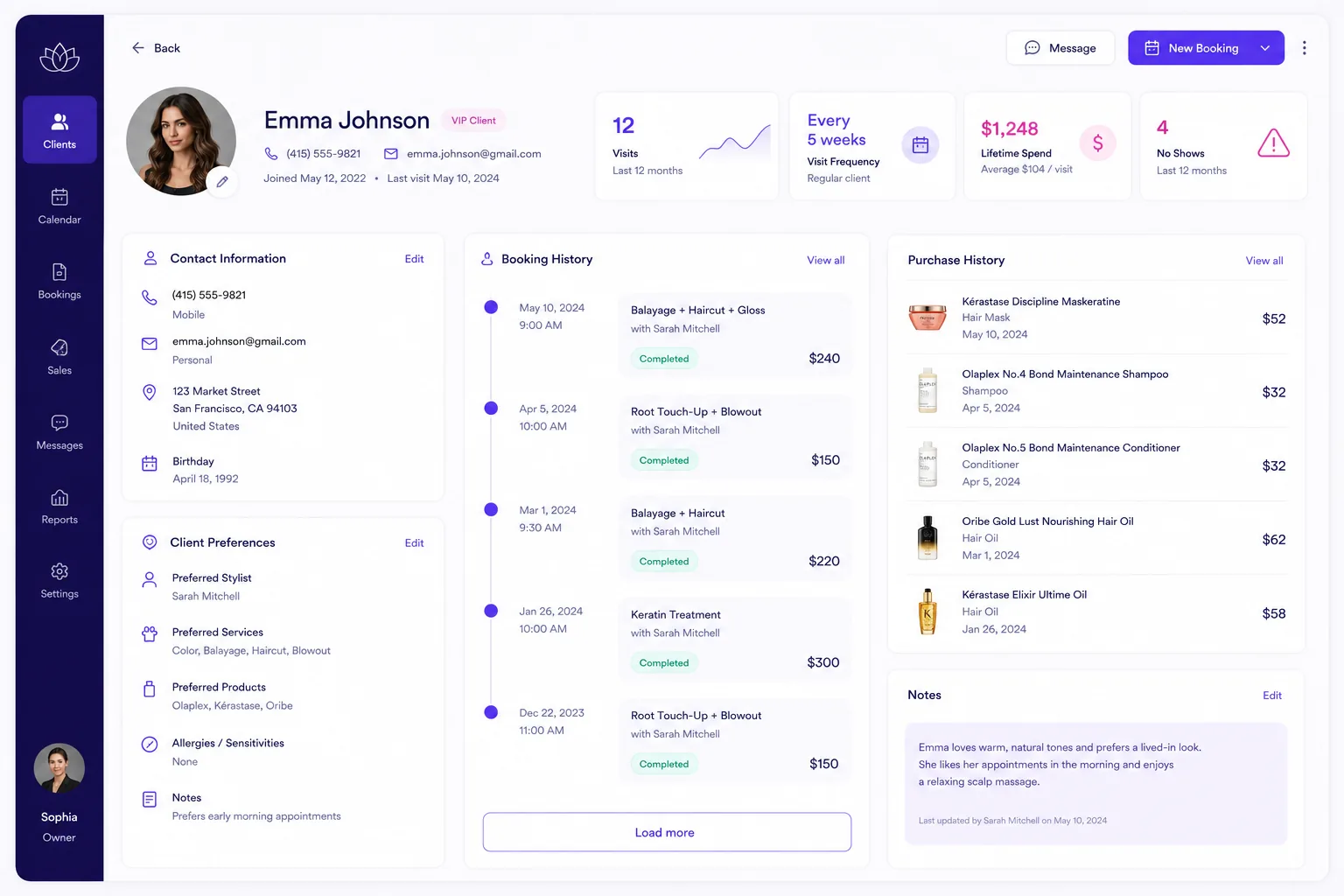This screenshot has height=896, width=1344.
Task: Click the email icon next to Personal email
Action: tap(150, 344)
